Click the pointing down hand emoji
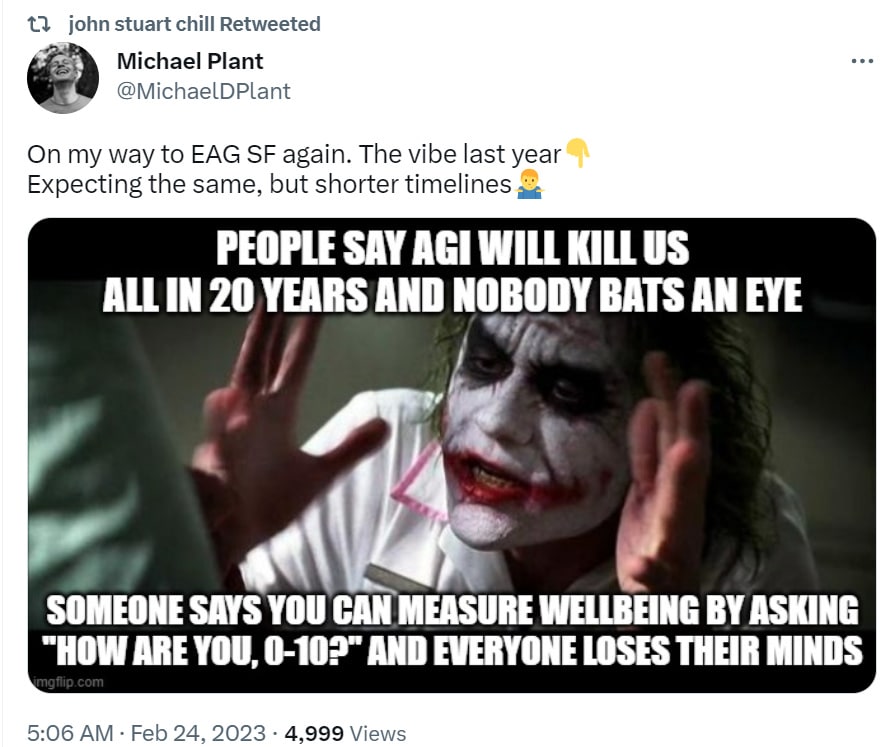Image resolution: width=889 pixels, height=747 pixels. click(578, 153)
